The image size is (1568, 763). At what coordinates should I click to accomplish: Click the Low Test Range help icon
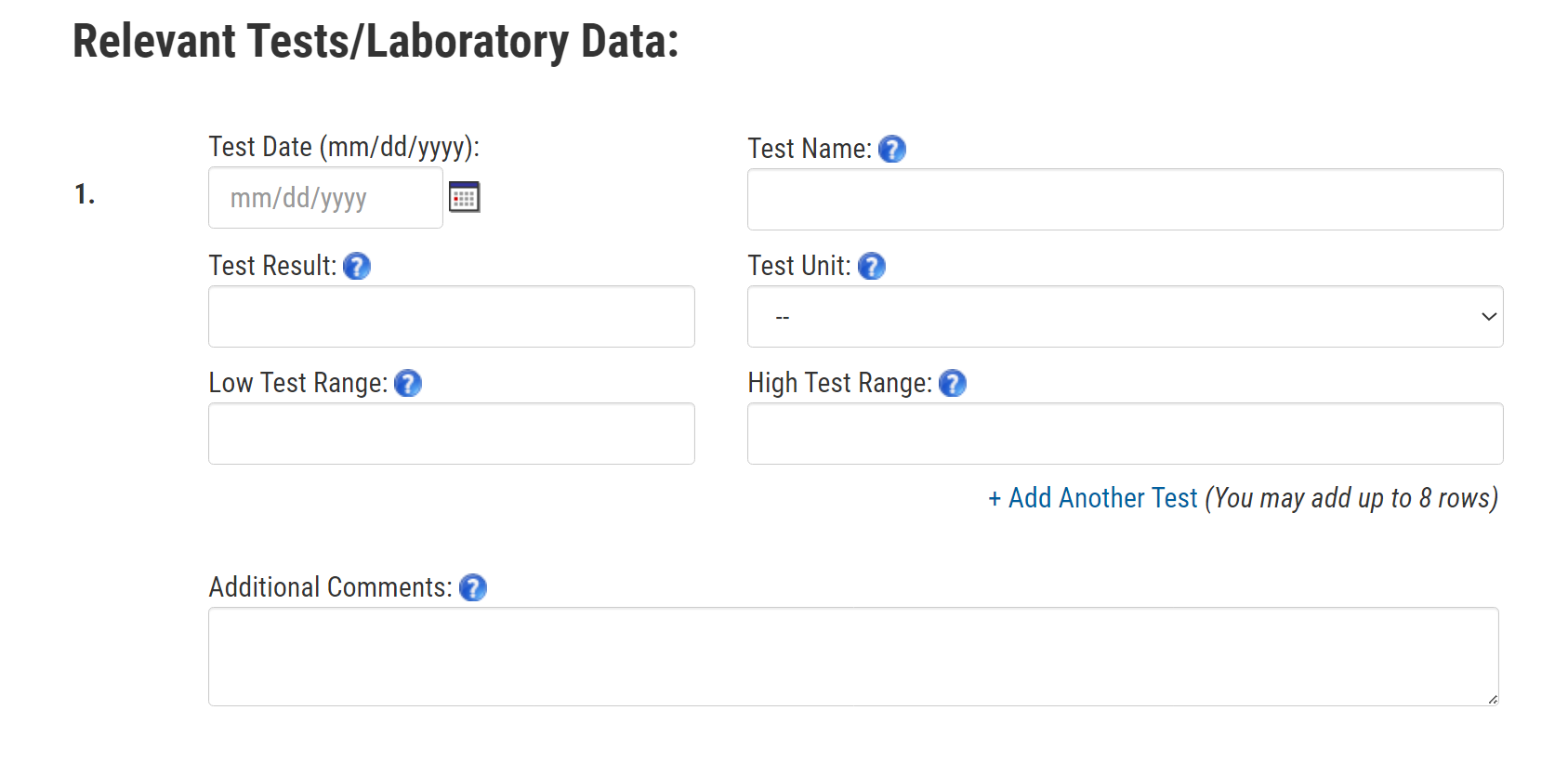pyautogui.click(x=408, y=383)
